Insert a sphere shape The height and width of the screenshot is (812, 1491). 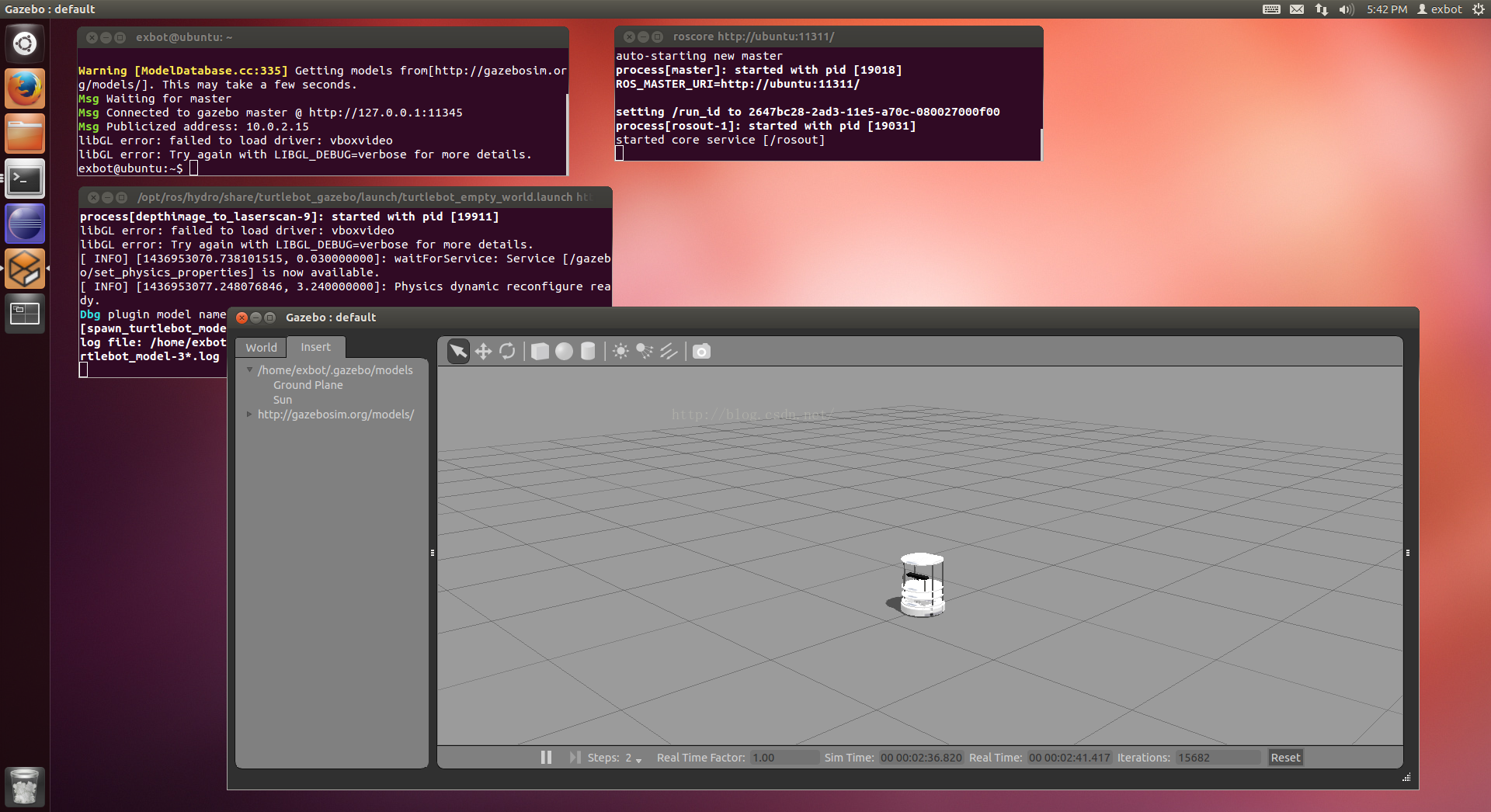tap(565, 352)
